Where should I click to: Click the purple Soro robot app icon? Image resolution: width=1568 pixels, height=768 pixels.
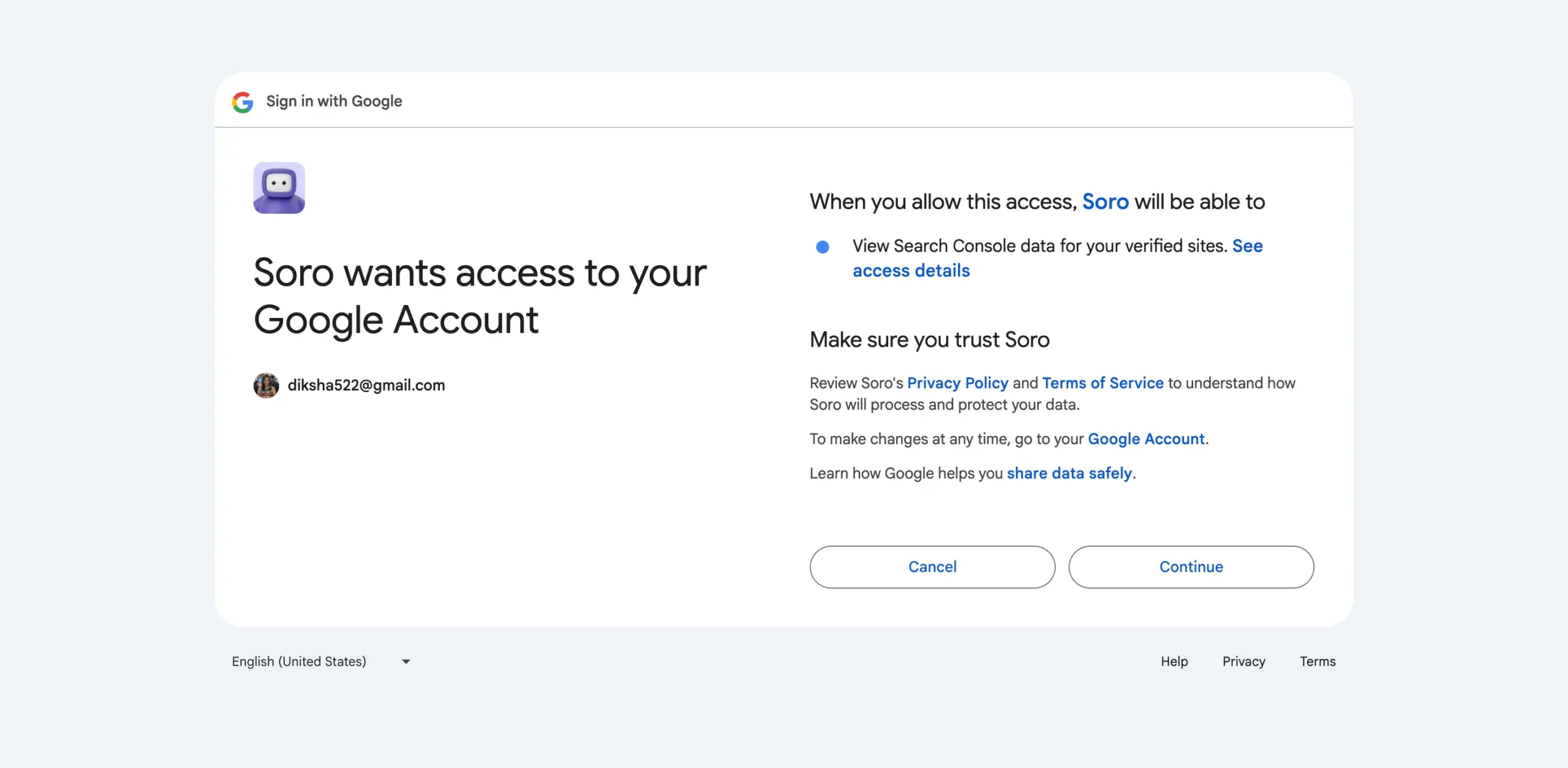[279, 188]
